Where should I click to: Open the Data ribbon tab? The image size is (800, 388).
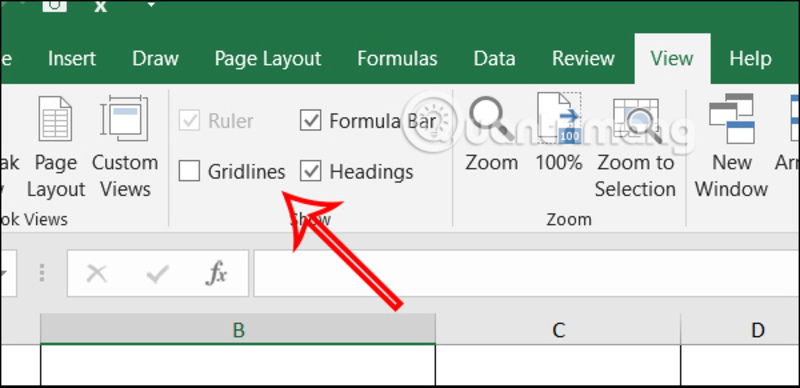[494, 59]
